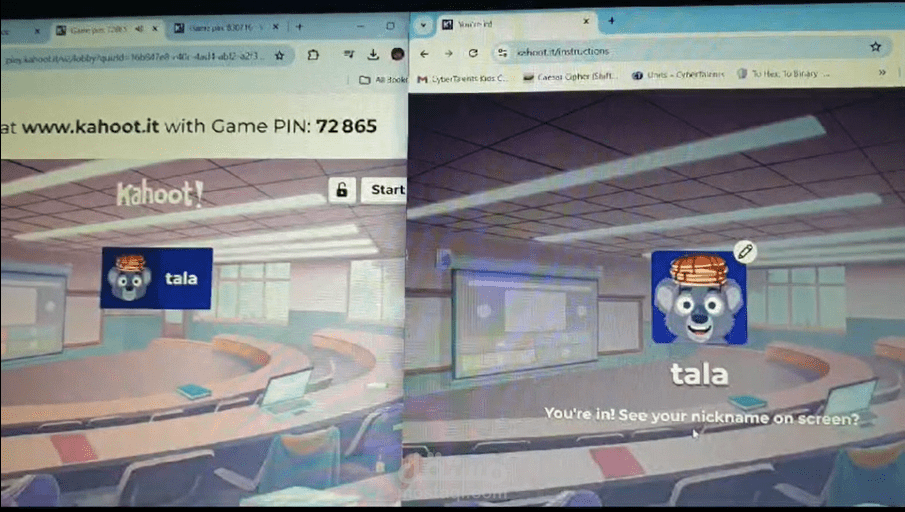Click the large tala nickname text
Screen dimensions: 905x512
699,374
